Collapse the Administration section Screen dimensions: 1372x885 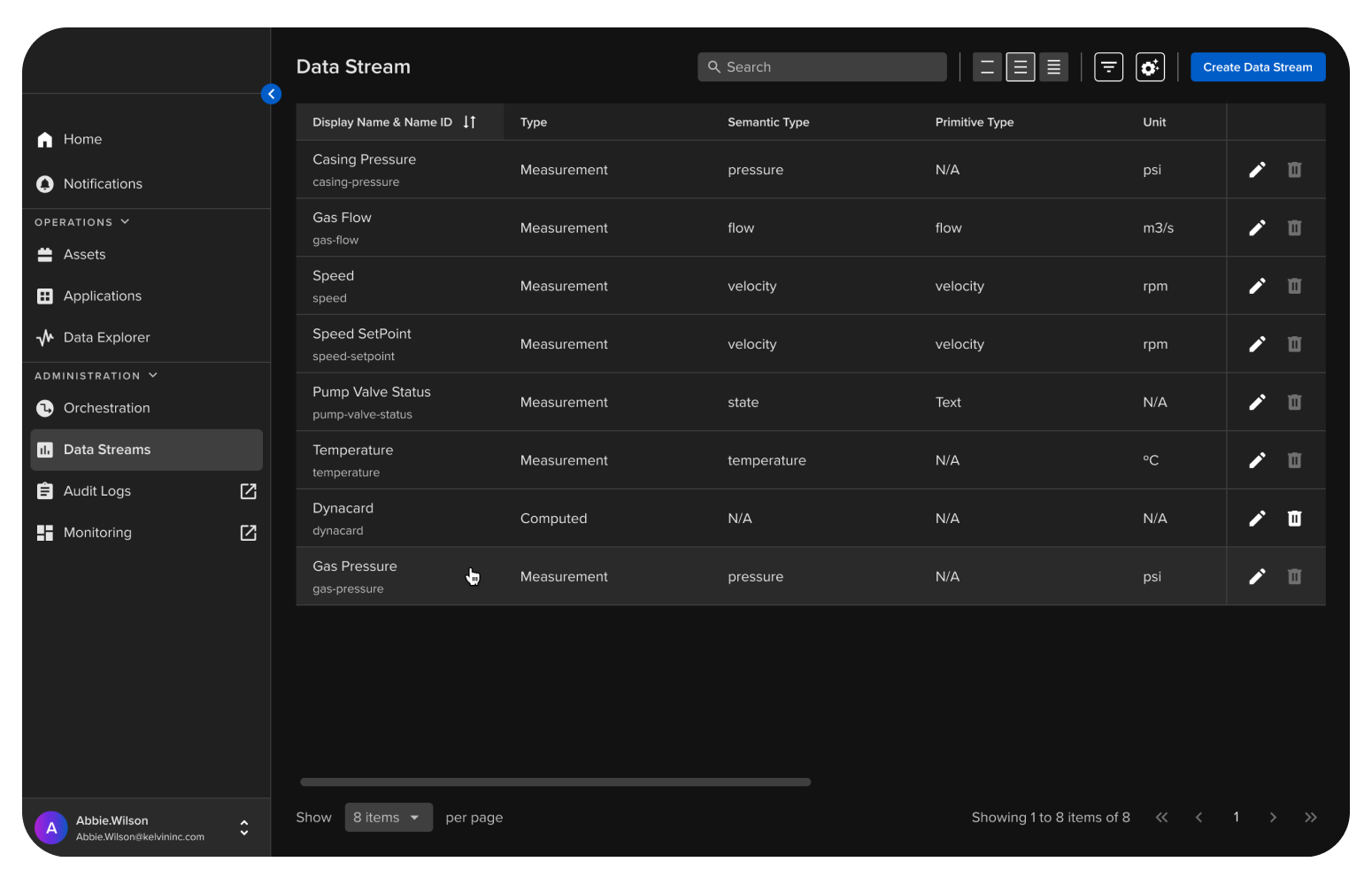pyautogui.click(x=153, y=376)
